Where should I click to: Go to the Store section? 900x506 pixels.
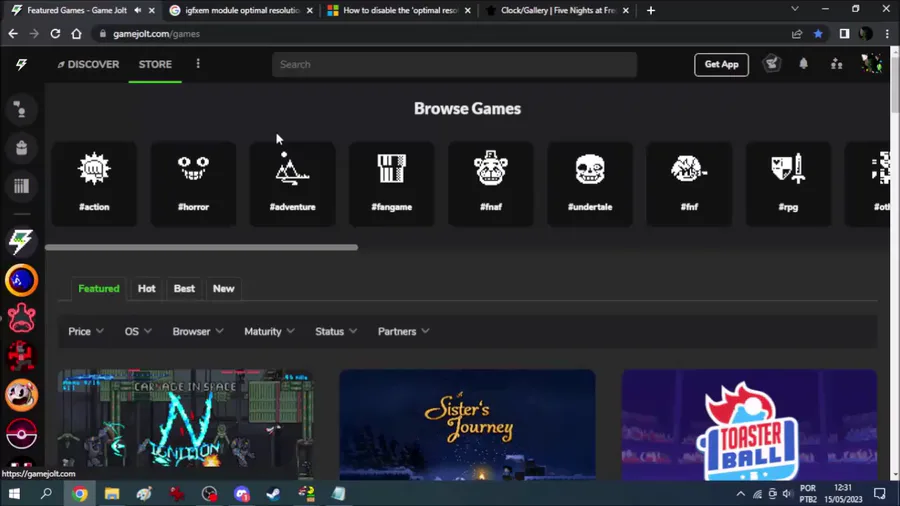pyautogui.click(x=155, y=64)
